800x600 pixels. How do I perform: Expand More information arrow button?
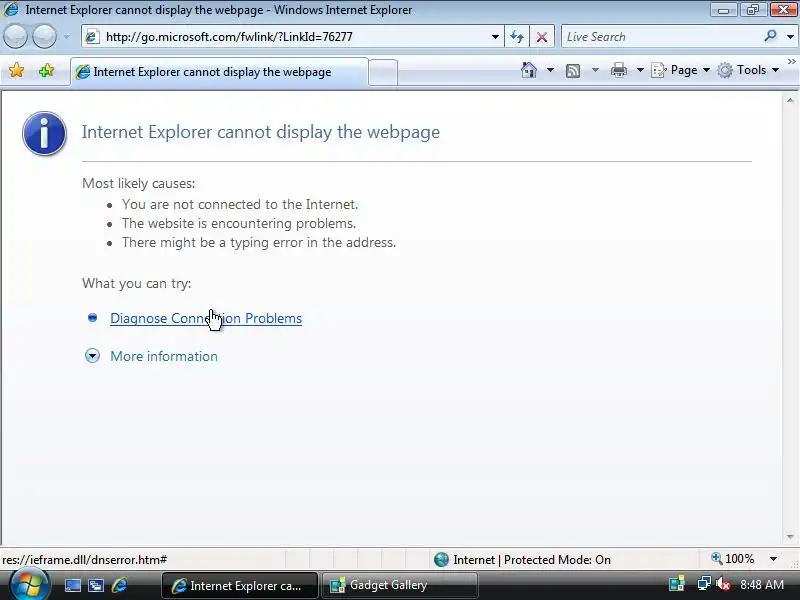(92, 356)
